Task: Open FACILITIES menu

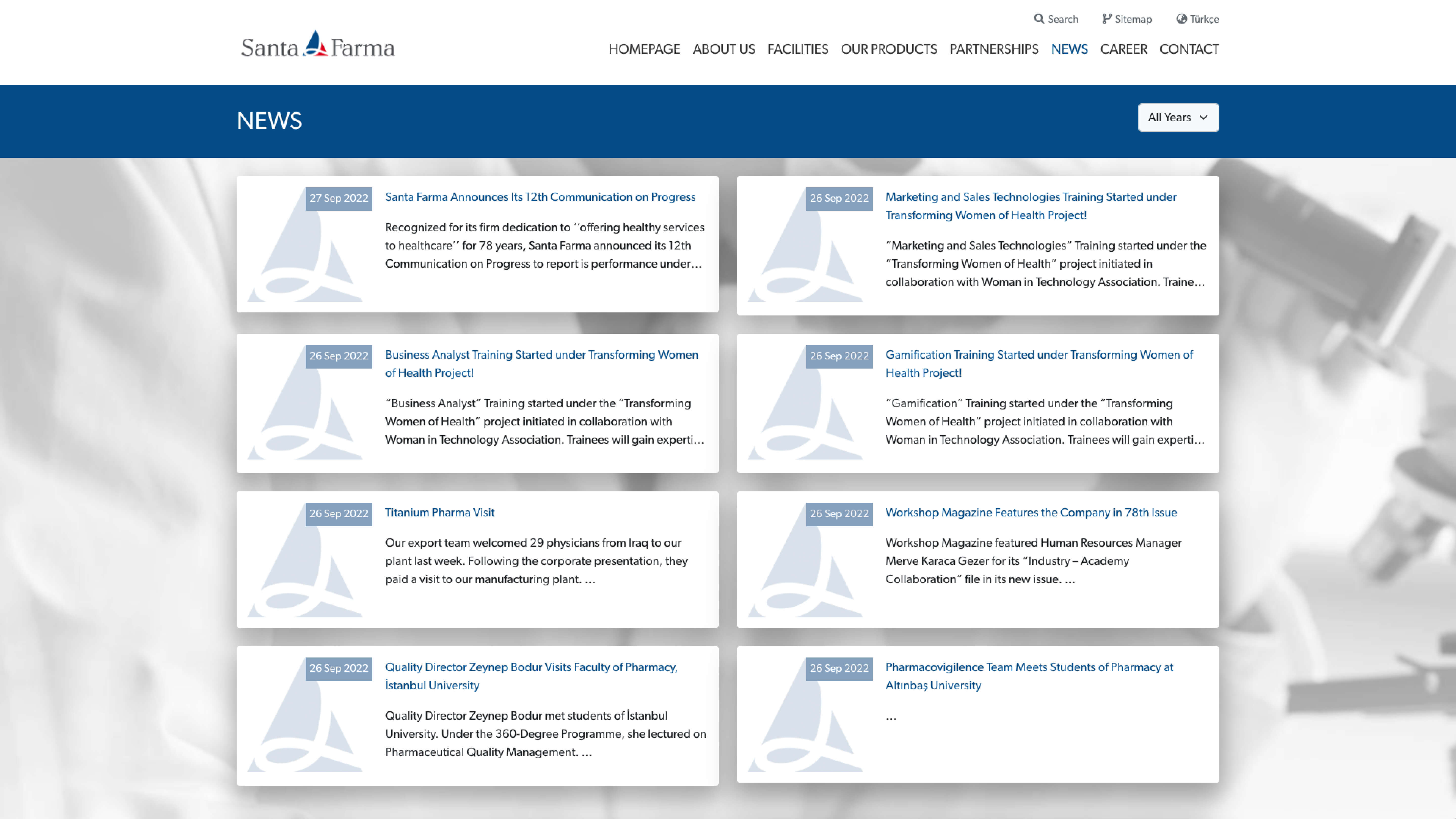Action: pos(798,49)
